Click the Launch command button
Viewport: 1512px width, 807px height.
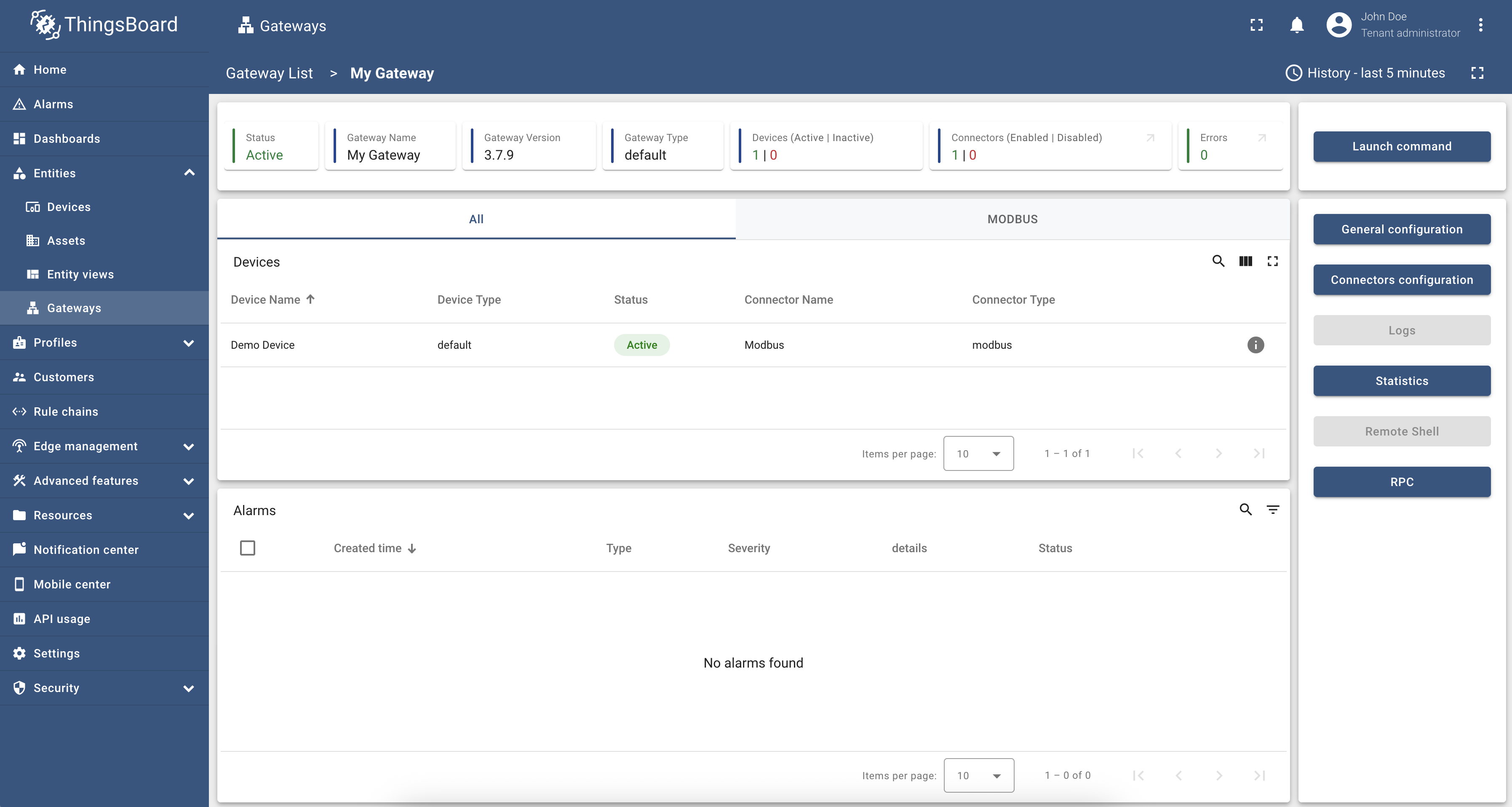point(1401,147)
